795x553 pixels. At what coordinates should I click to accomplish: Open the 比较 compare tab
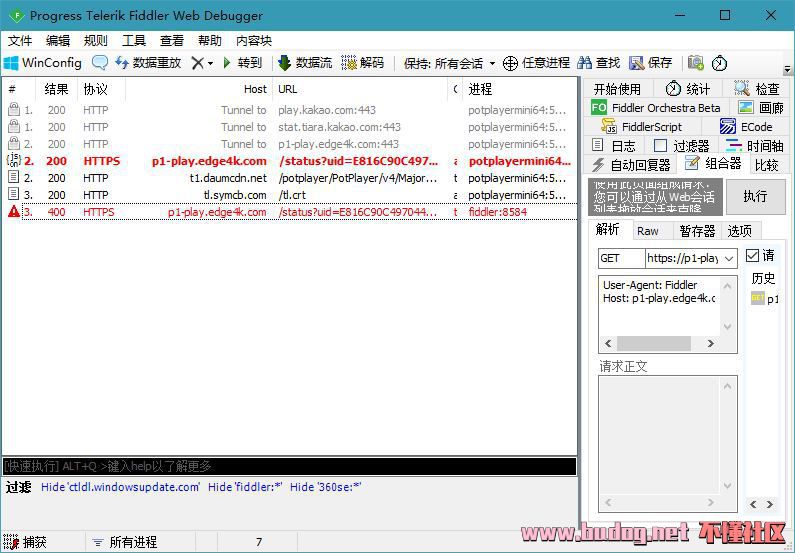[x=767, y=165]
